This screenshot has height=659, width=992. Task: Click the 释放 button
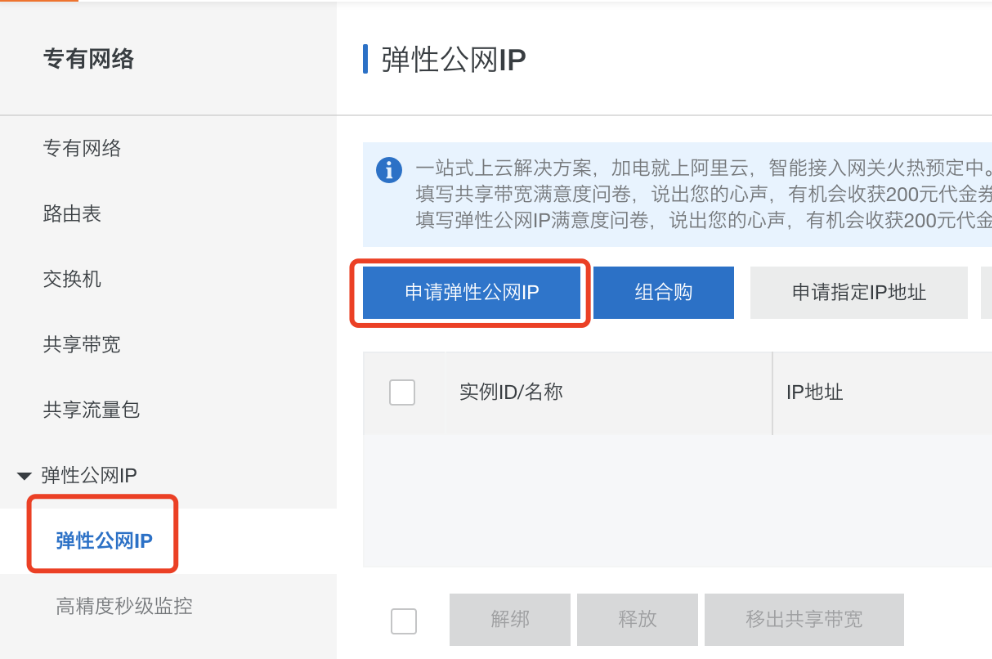point(637,620)
